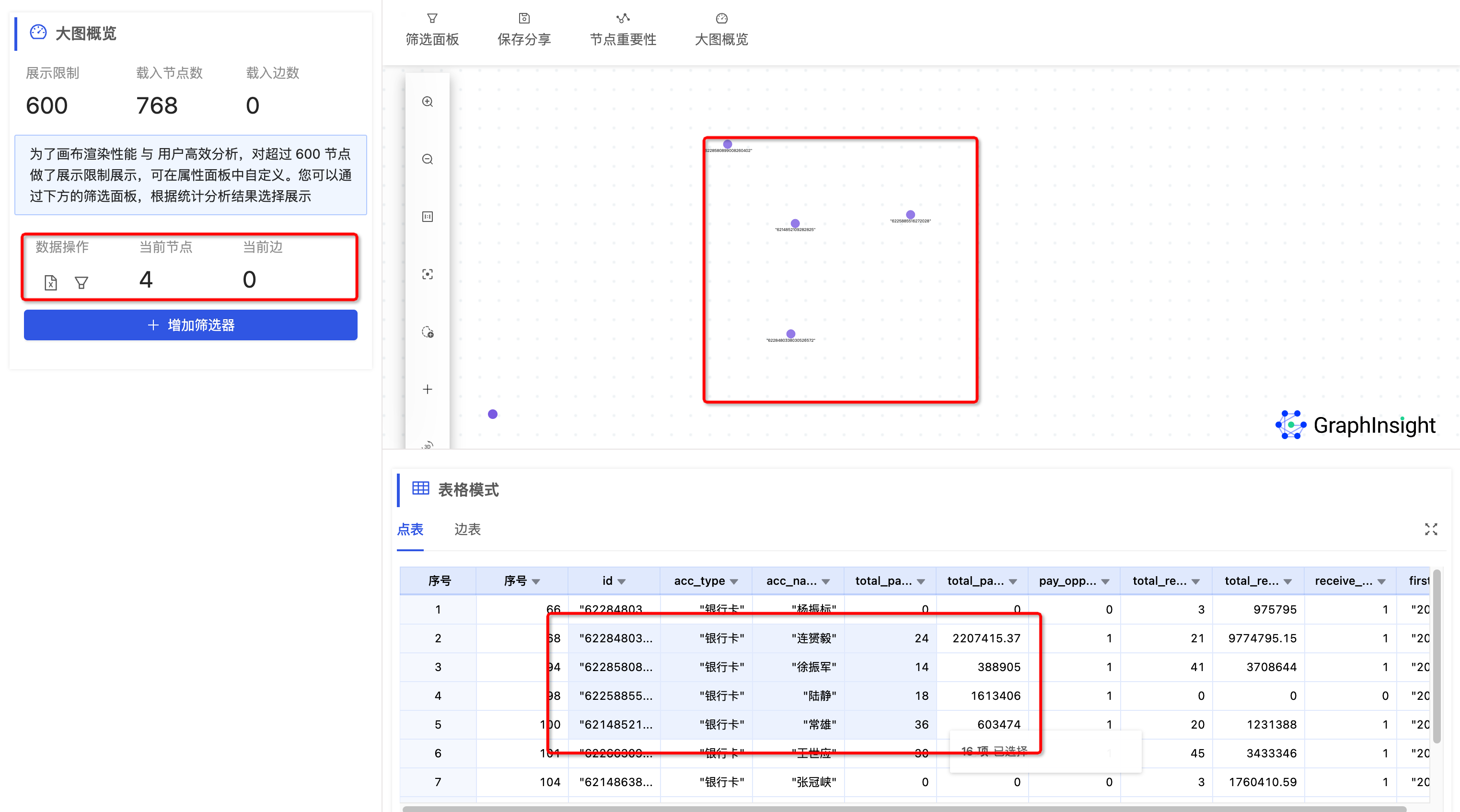The height and width of the screenshot is (812, 1460).
Task: Reset the canvas to 1:1 scale
Action: pyautogui.click(x=428, y=217)
